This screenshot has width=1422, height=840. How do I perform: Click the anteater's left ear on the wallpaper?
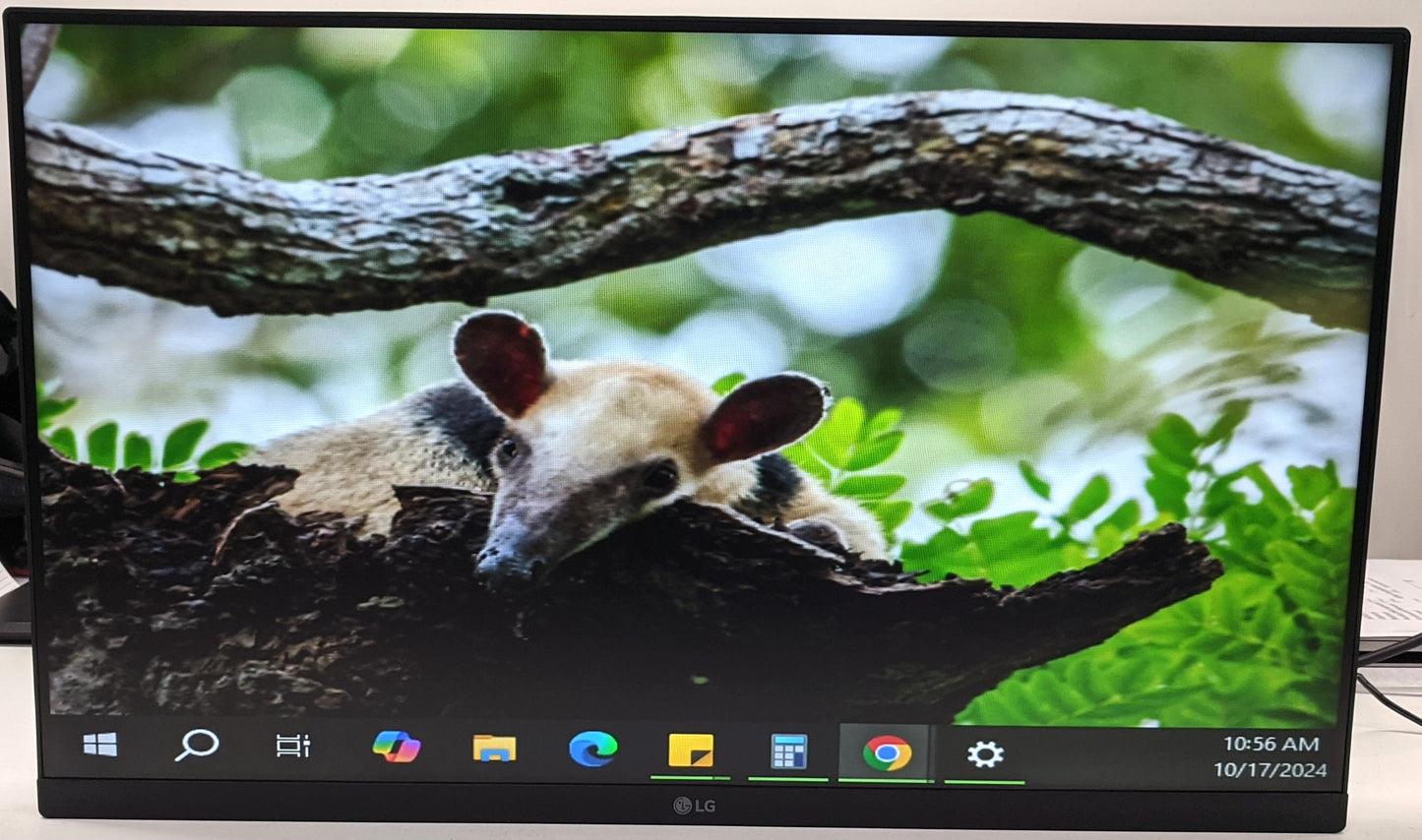tap(502, 359)
